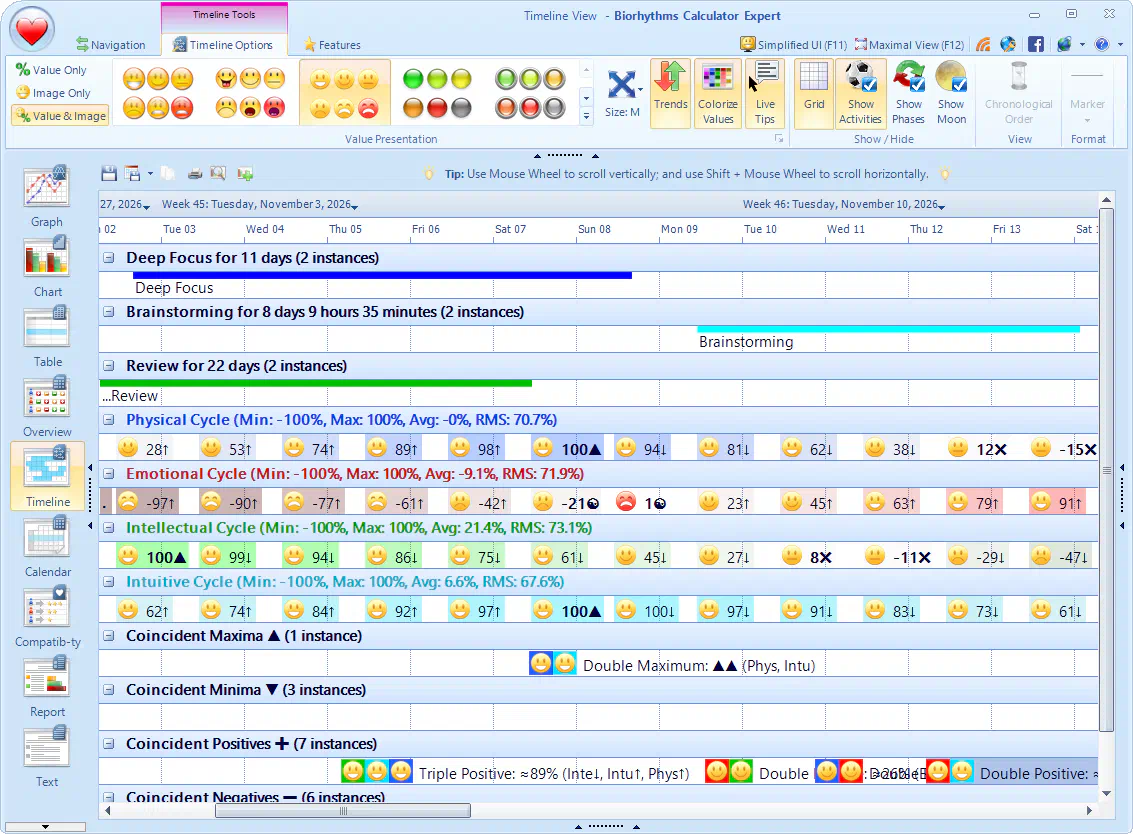
Task: Click the blue help question icon
Action: tap(1101, 44)
